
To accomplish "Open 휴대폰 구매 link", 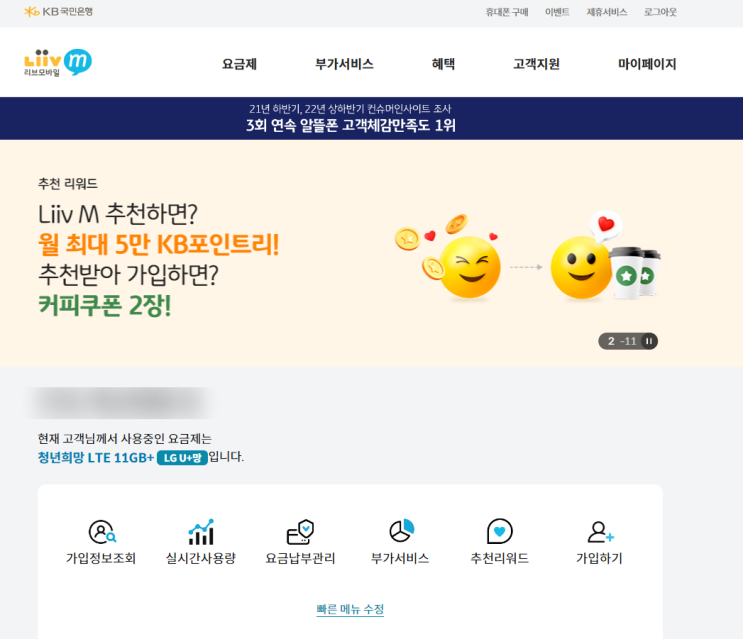I will click(x=507, y=12).
